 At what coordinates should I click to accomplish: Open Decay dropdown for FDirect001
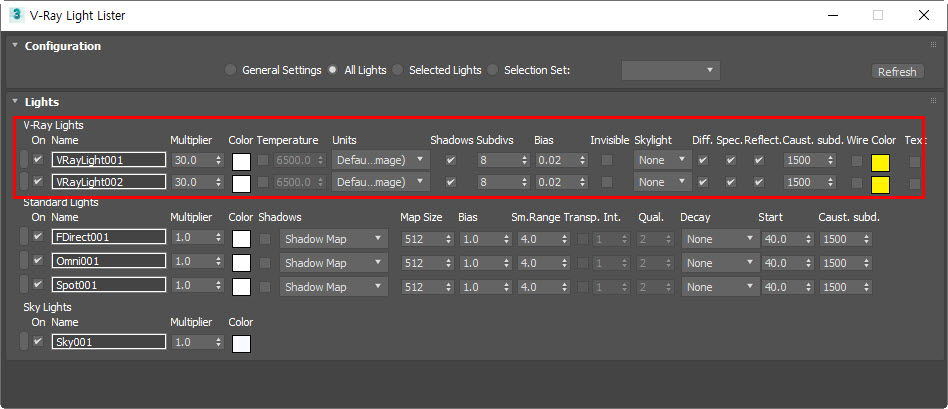click(x=719, y=239)
